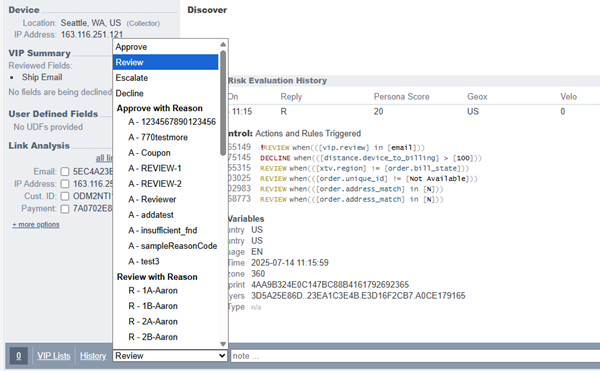600x371 pixels.
Task: Click the dropdown list scrollbar thumb
Action: [223, 103]
